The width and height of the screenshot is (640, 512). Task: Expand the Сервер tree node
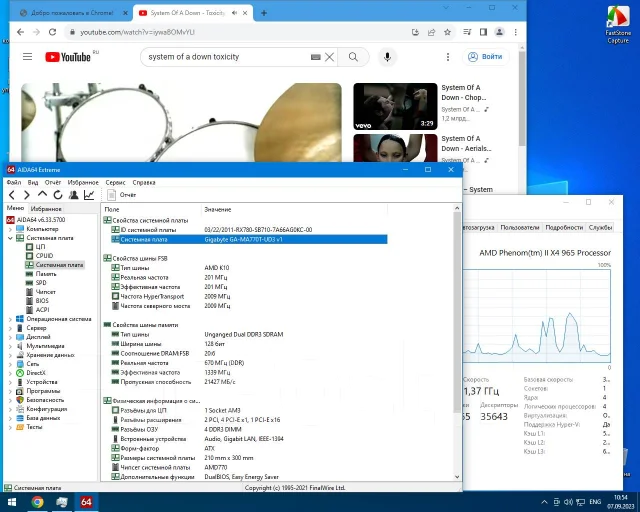[11, 328]
